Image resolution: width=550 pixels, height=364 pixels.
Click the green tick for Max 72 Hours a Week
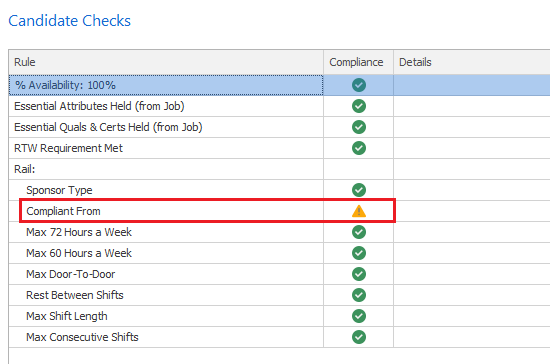point(358,232)
